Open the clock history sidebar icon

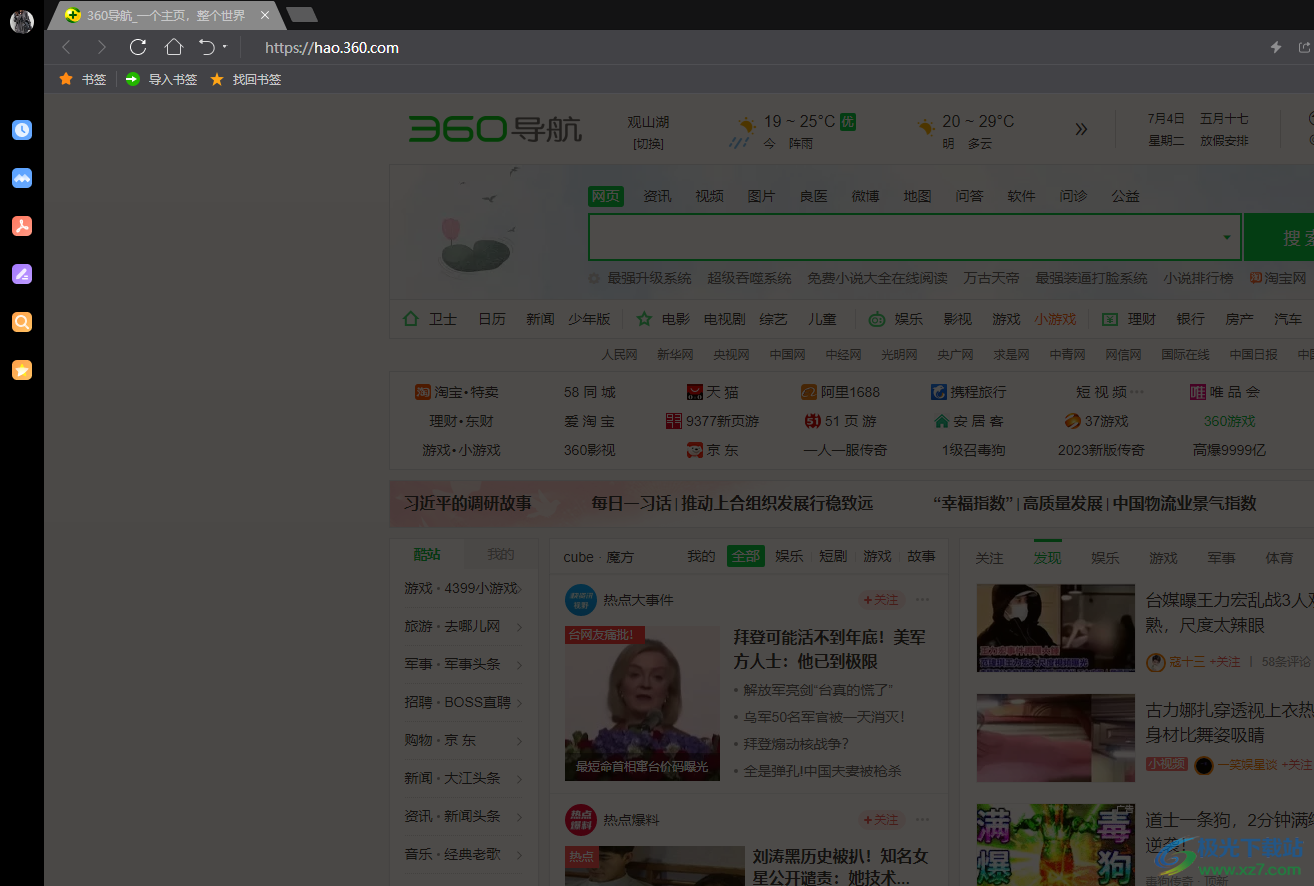(22, 130)
